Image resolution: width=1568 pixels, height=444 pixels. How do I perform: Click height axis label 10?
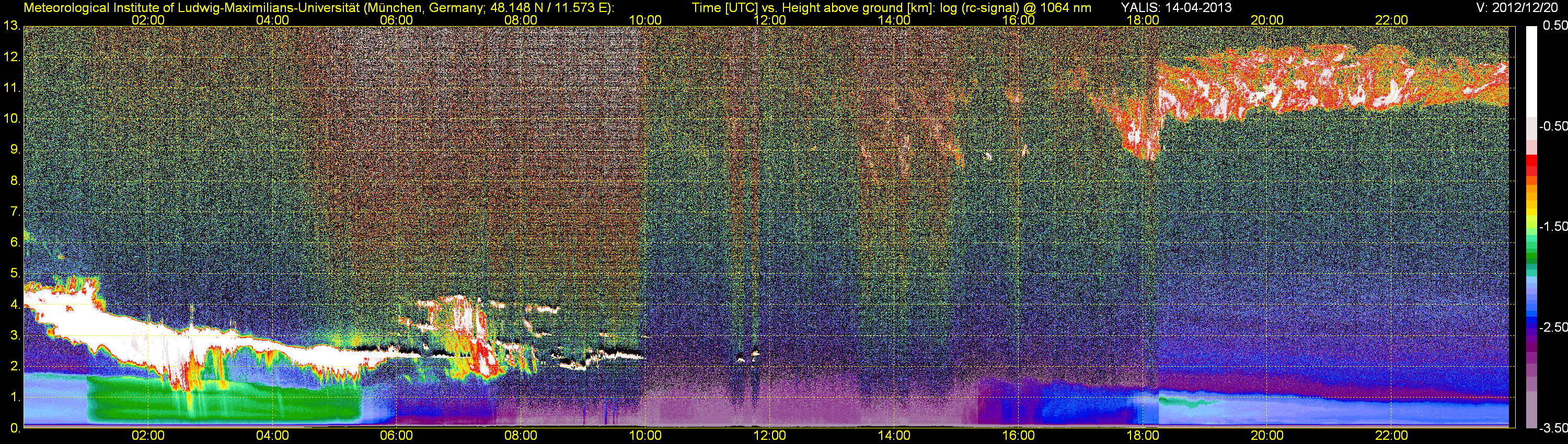[11, 119]
